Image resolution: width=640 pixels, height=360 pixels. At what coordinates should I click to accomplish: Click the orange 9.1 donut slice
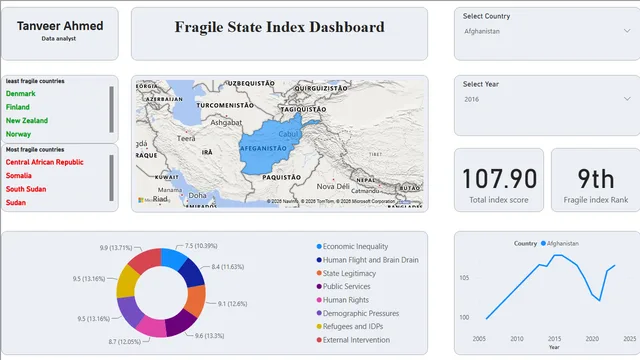tap(196, 300)
